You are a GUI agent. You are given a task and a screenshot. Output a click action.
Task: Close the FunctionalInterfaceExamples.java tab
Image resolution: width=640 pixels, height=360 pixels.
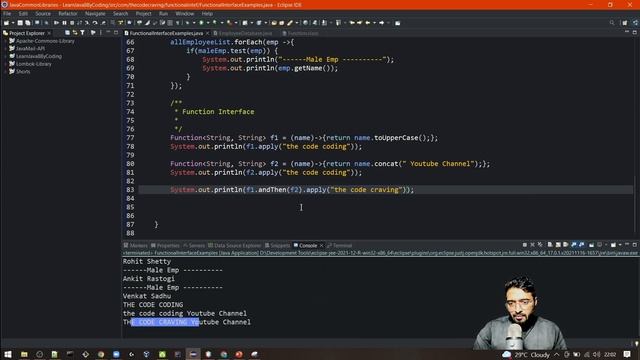point(207,33)
